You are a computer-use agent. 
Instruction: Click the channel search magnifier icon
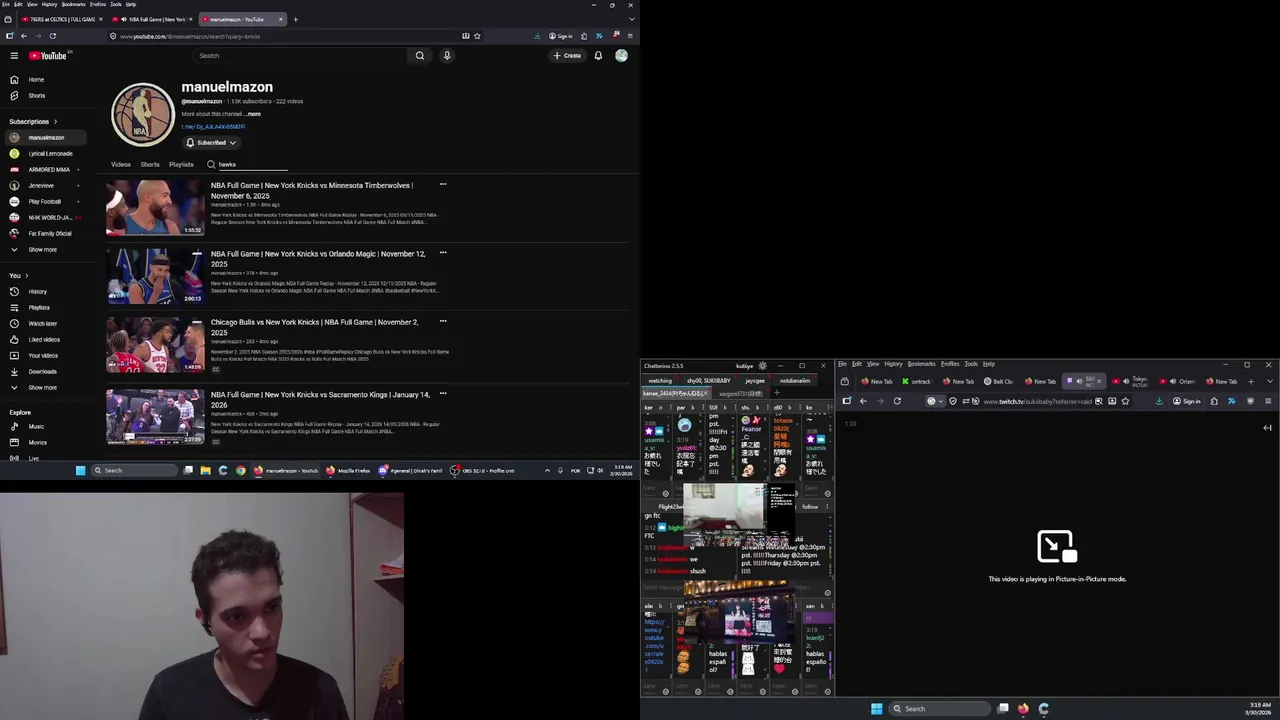(211, 164)
